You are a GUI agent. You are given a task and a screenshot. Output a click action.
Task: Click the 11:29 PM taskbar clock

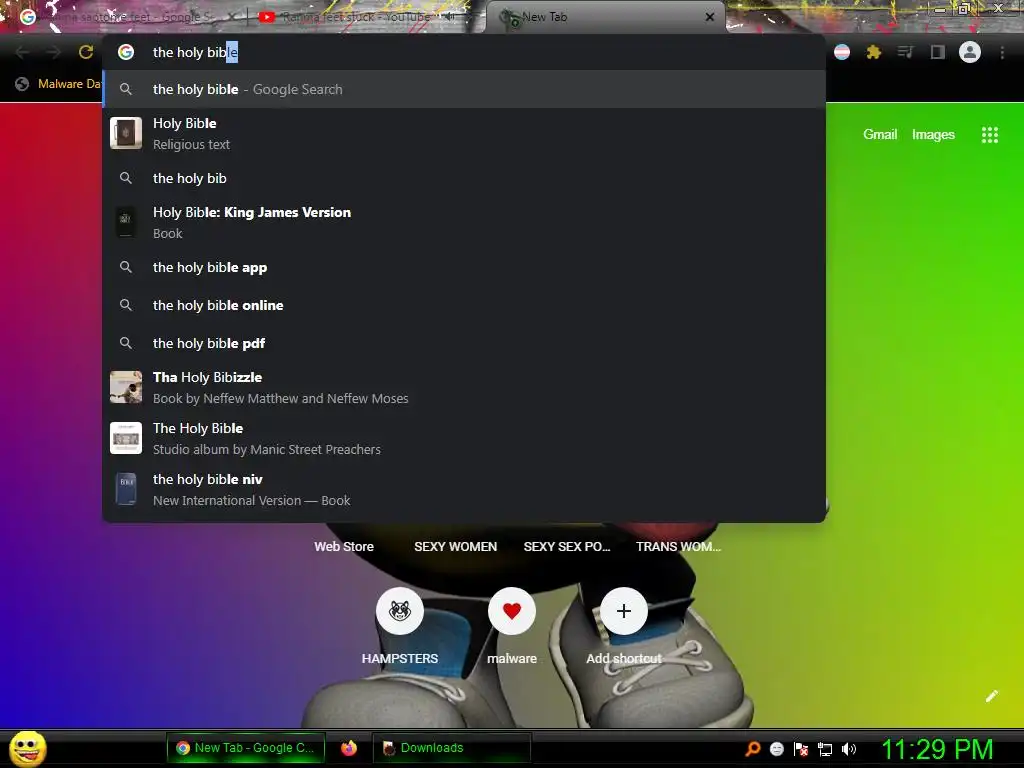coord(937,749)
